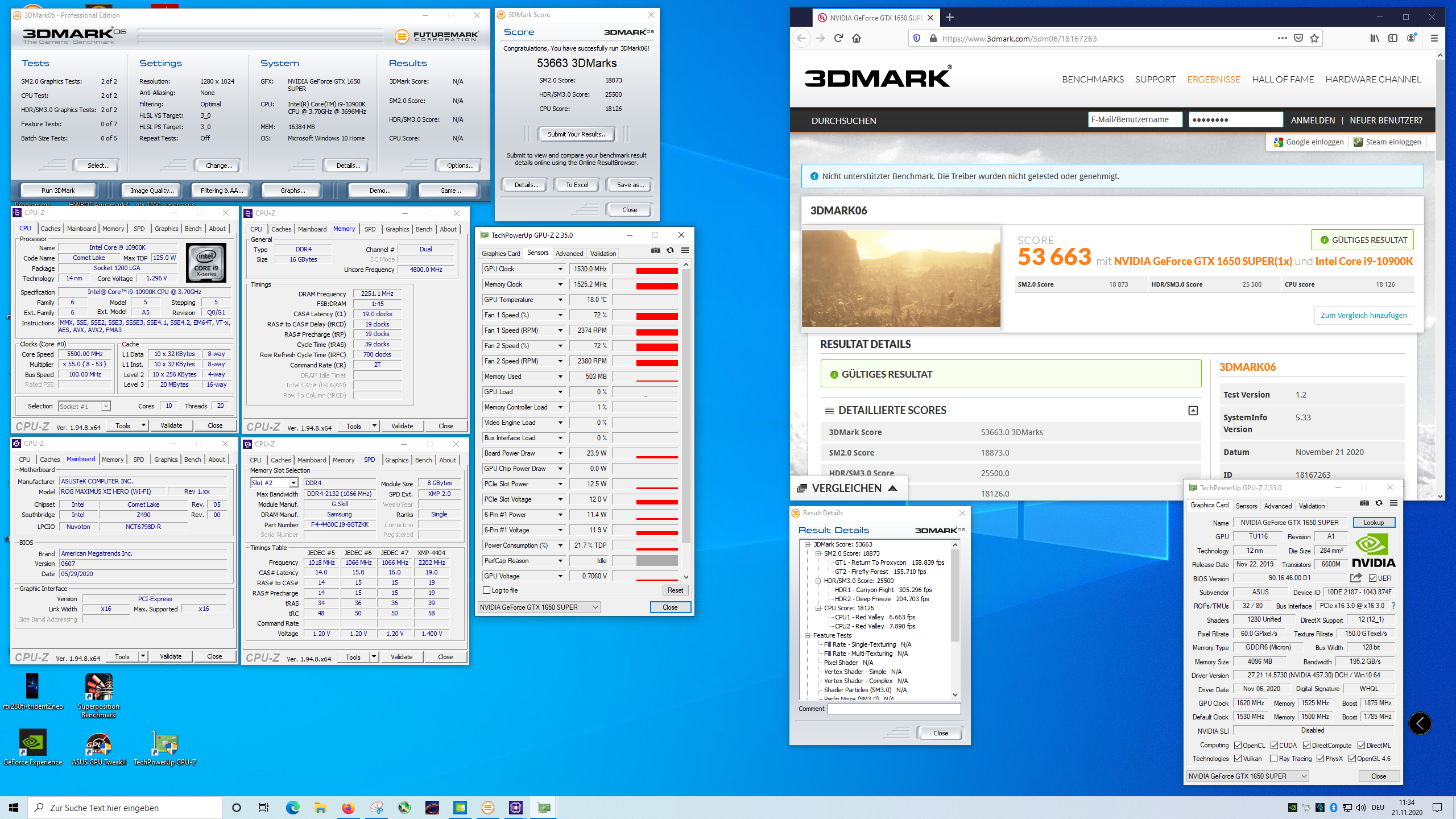This screenshot has height=819, width=1456.
Task: Toggle the PhysX checkbox
Action: tap(1320, 758)
